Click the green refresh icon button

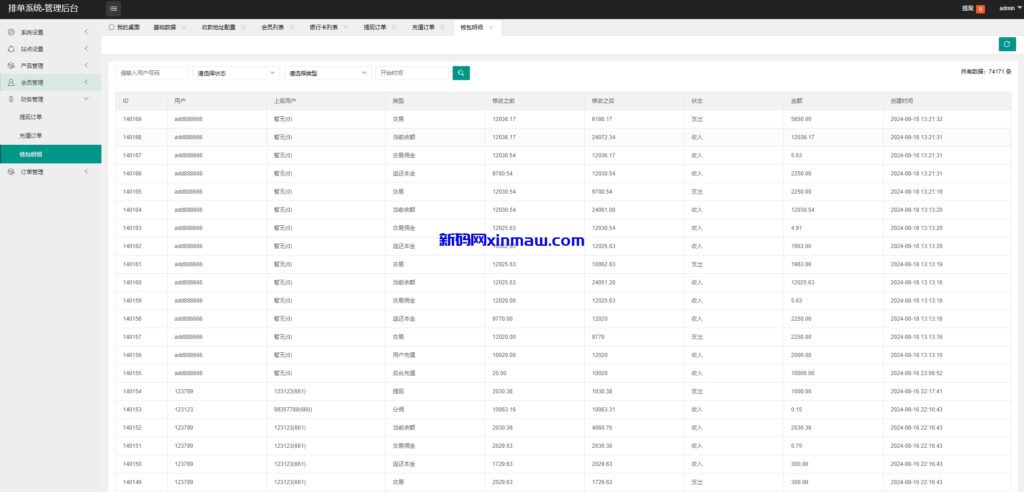click(x=1007, y=44)
